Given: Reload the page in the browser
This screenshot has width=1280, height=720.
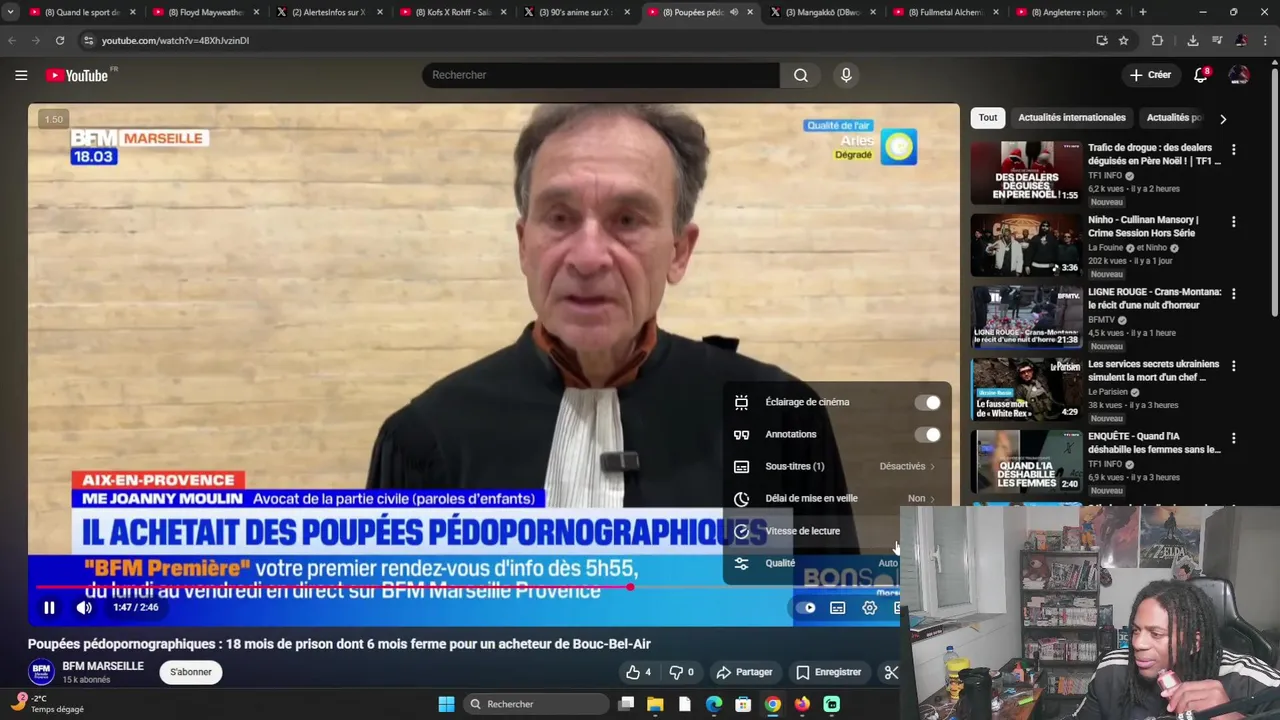Looking at the screenshot, I should click(60, 40).
